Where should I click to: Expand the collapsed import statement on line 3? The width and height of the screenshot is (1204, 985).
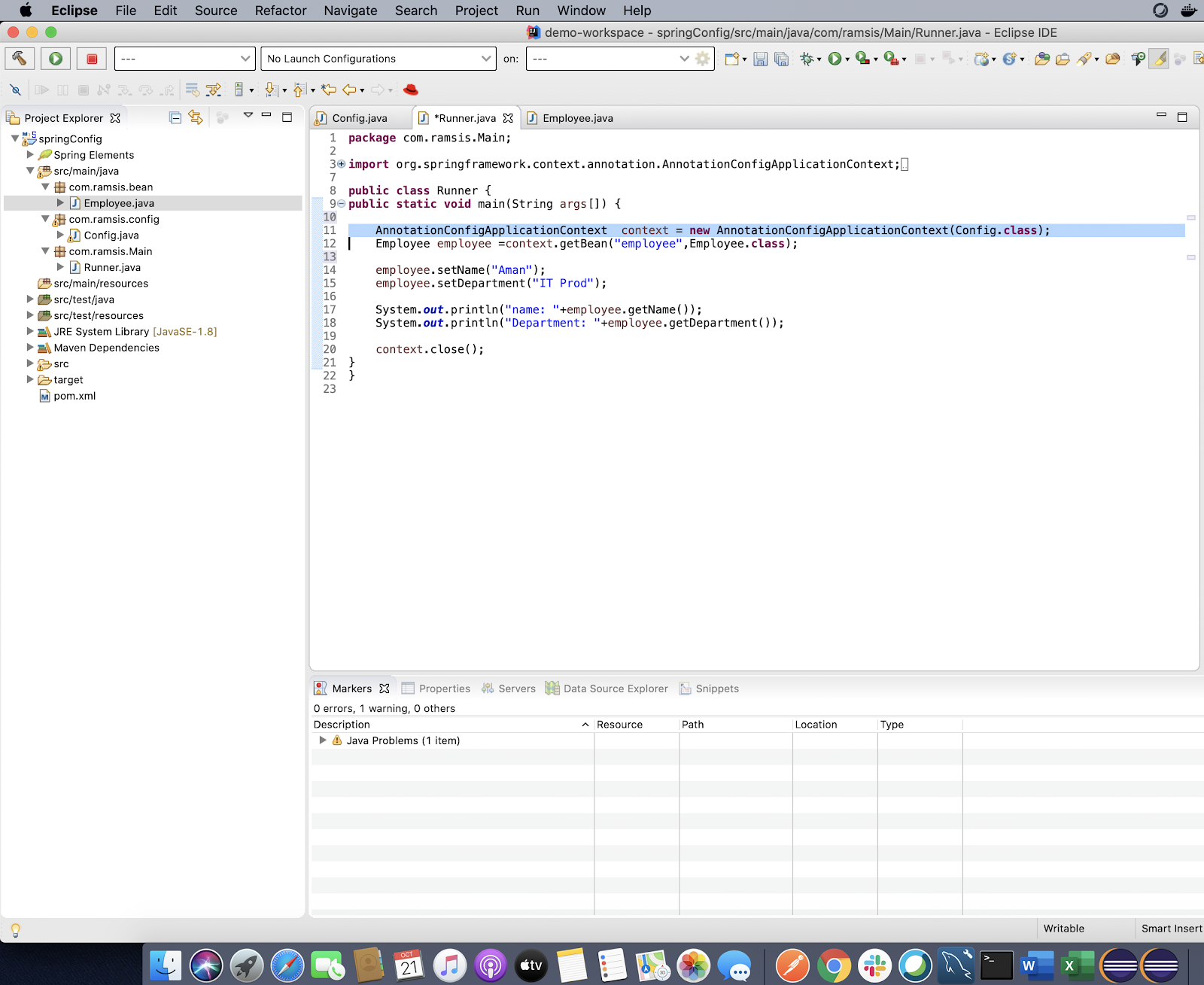[x=340, y=163]
